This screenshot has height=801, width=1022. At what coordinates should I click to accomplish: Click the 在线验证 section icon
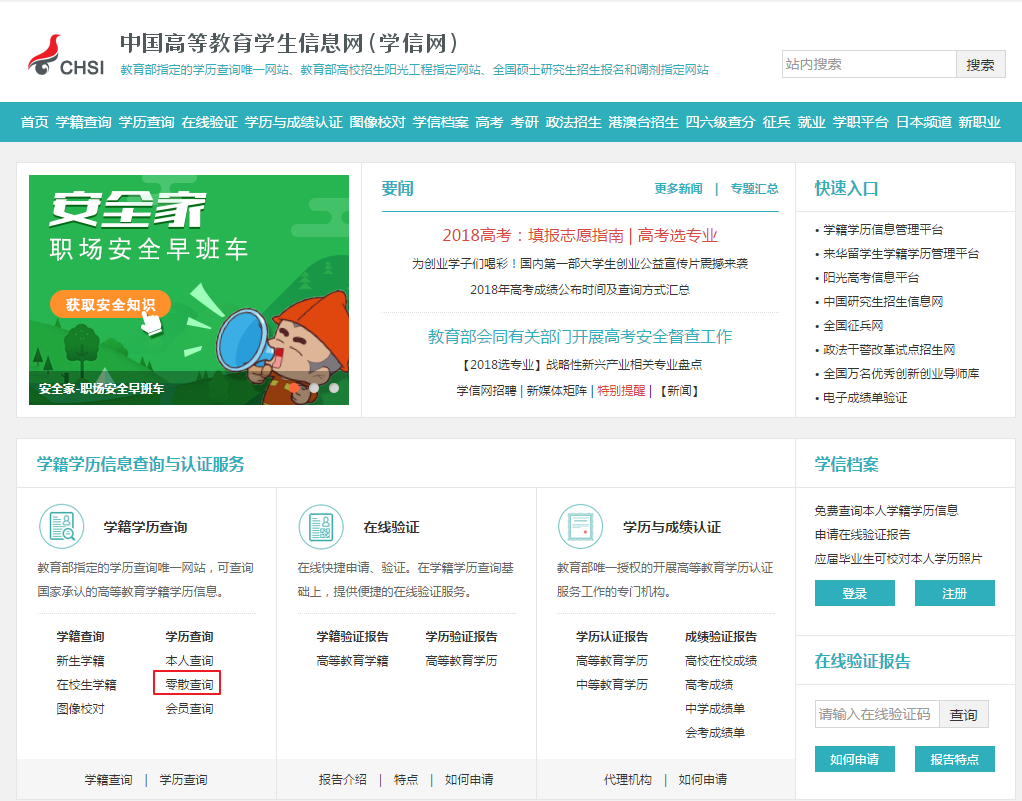click(321, 526)
